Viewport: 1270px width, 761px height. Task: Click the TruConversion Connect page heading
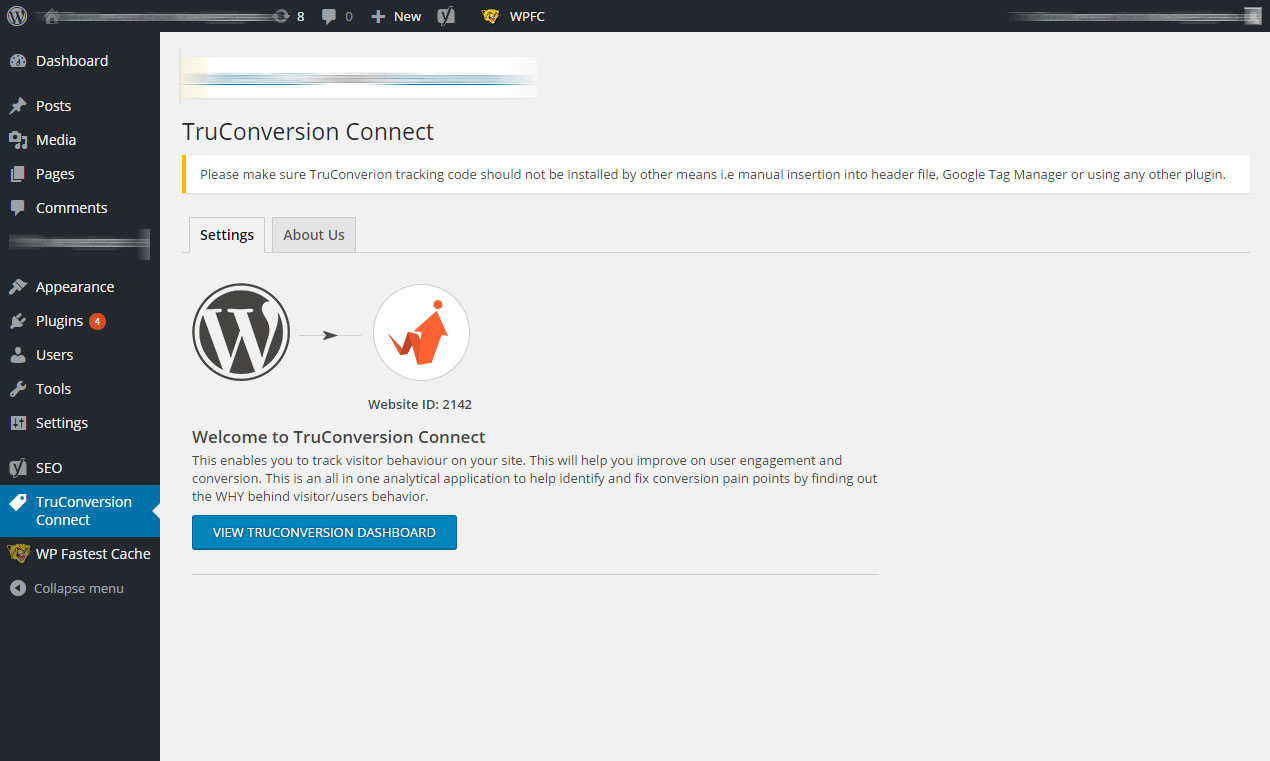tap(308, 132)
